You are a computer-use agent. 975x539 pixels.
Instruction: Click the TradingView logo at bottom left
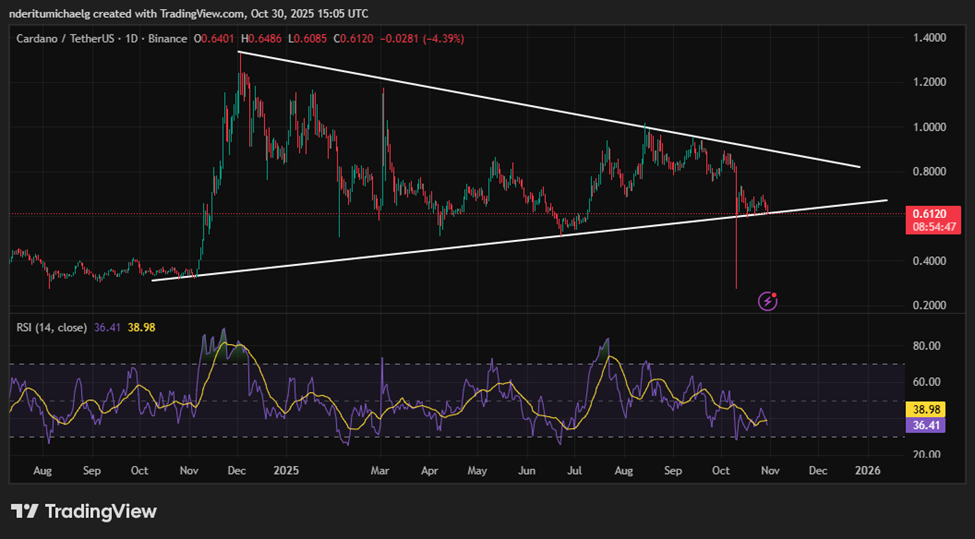coord(84,511)
